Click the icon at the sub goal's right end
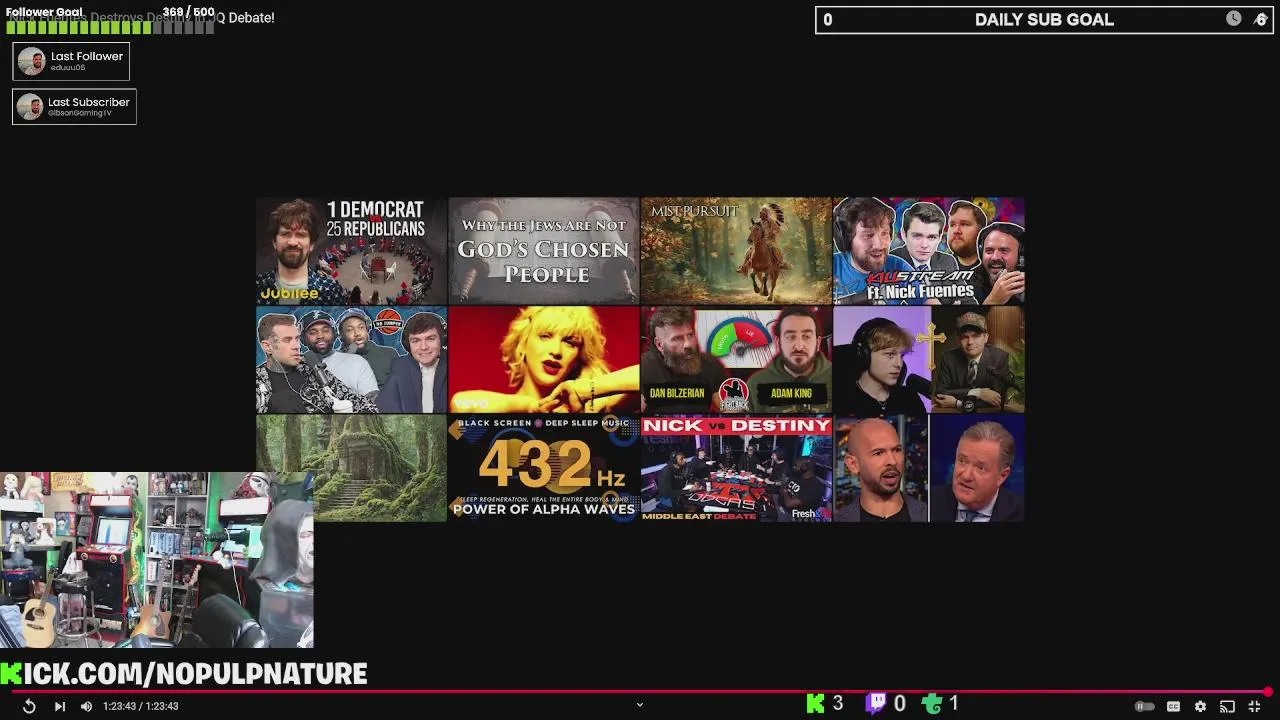This screenshot has height=720, width=1280. point(1260,19)
